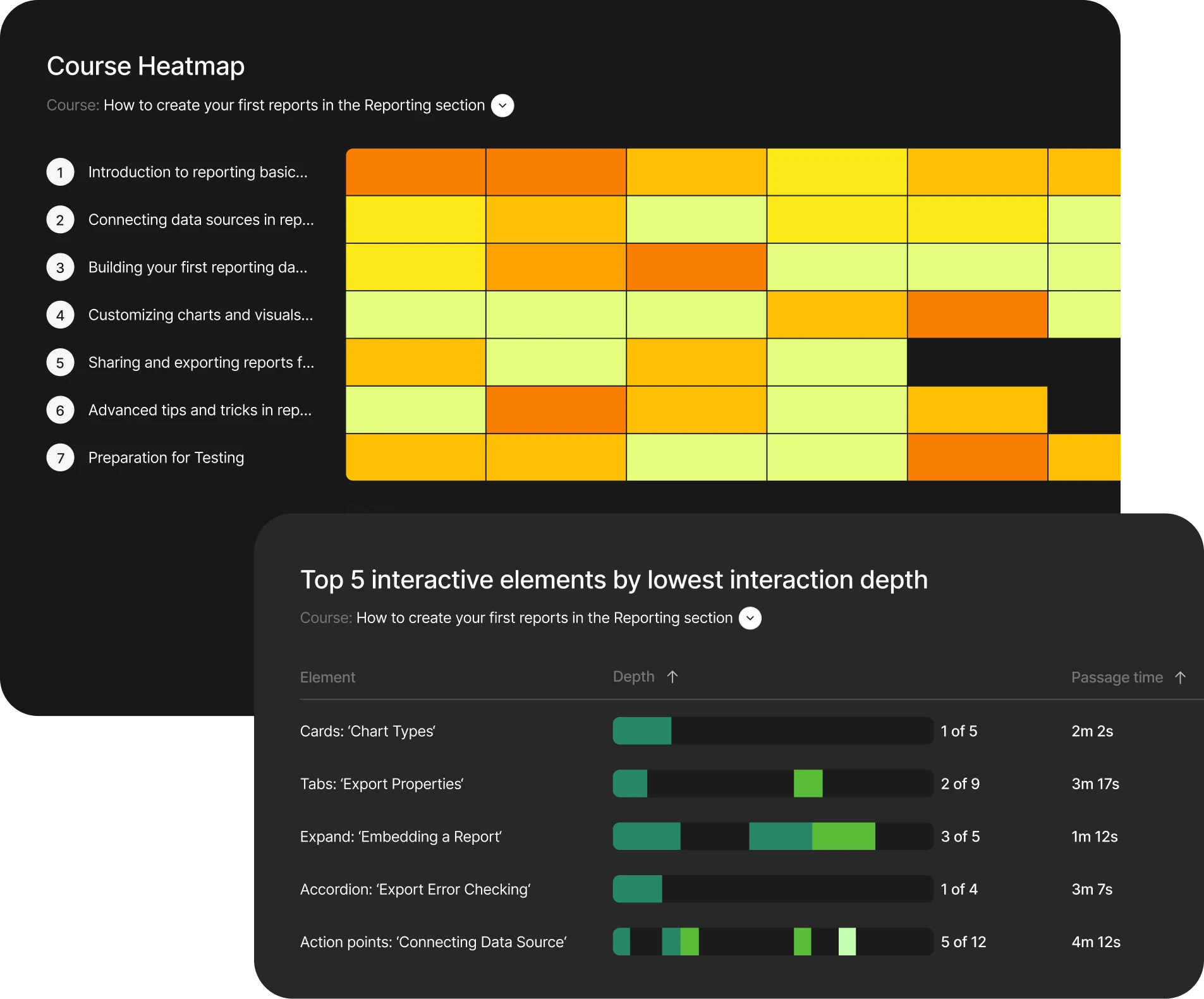This screenshot has width=1204, height=999.
Task: Expand the course dropdown in Top 5 panel
Action: click(750, 618)
